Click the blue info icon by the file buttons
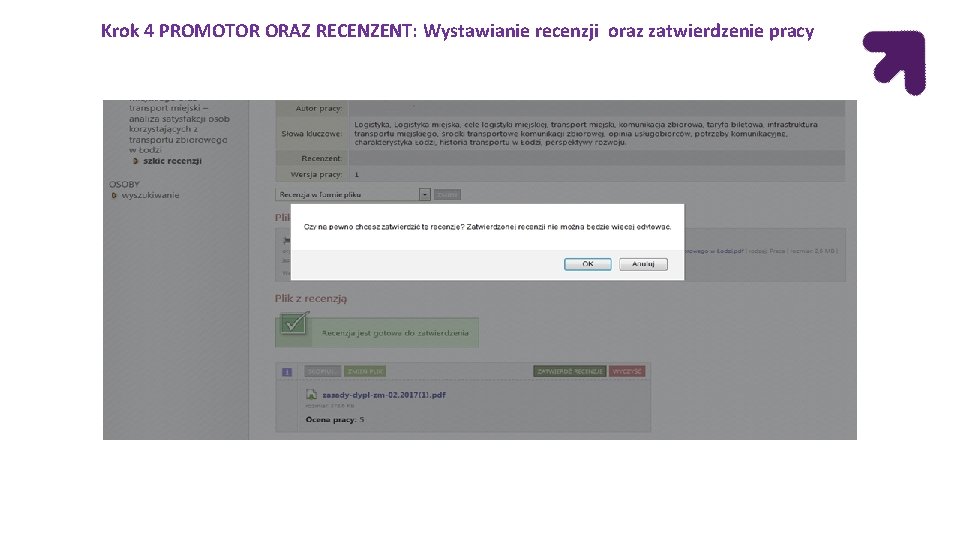 point(287,372)
